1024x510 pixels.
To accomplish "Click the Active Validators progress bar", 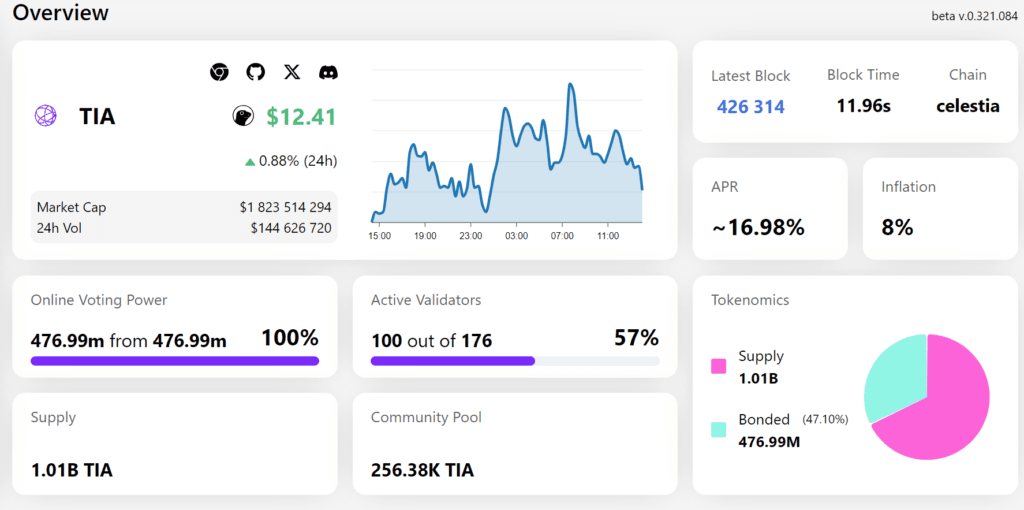I will pos(514,361).
